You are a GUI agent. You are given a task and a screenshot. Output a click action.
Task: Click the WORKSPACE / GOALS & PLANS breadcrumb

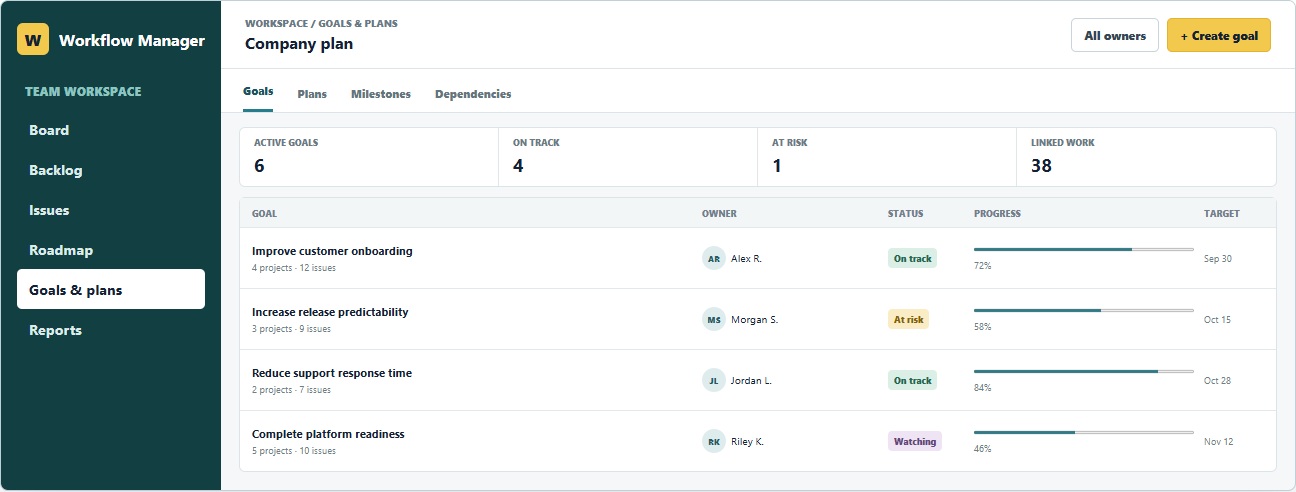321,23
